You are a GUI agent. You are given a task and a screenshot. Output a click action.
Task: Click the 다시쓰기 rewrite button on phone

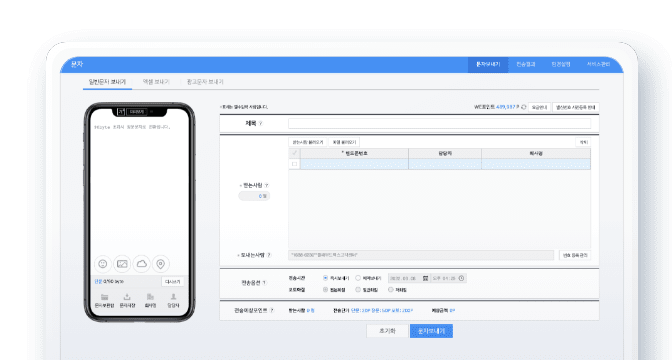coord(173,282)
